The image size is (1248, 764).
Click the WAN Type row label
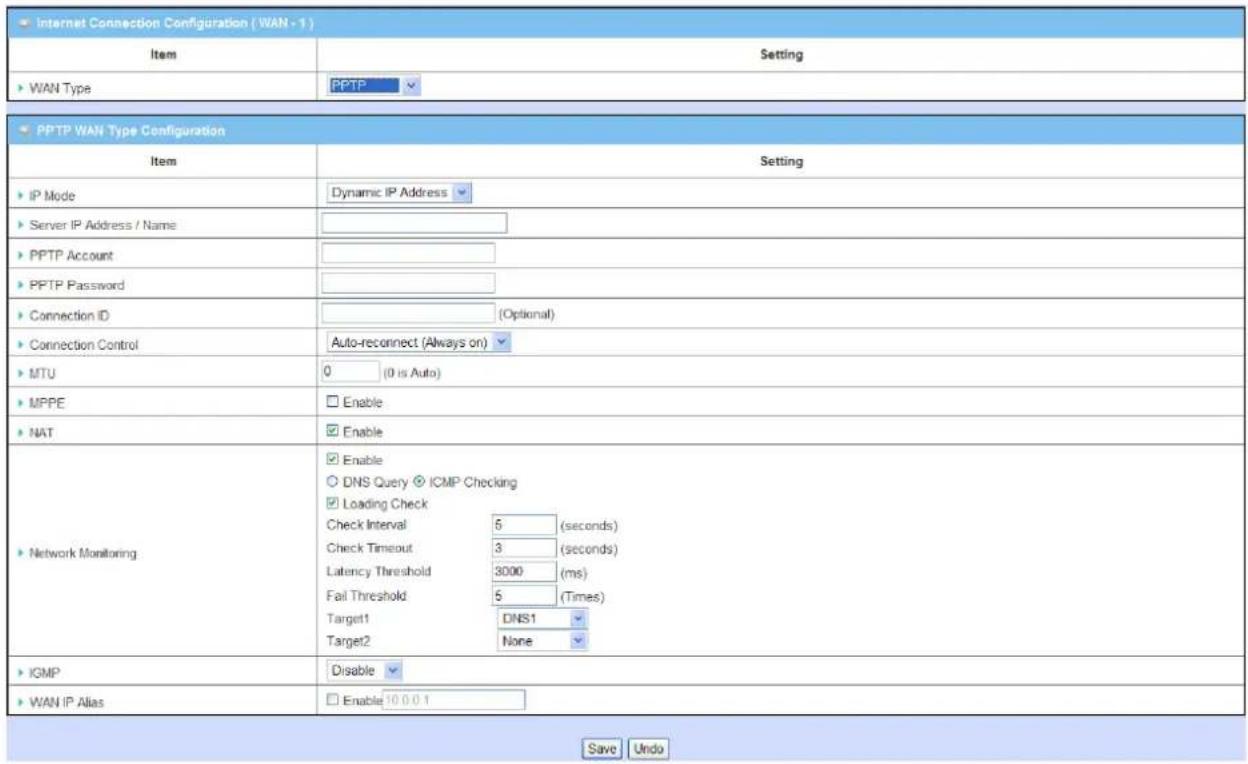[x=61, y=89]
